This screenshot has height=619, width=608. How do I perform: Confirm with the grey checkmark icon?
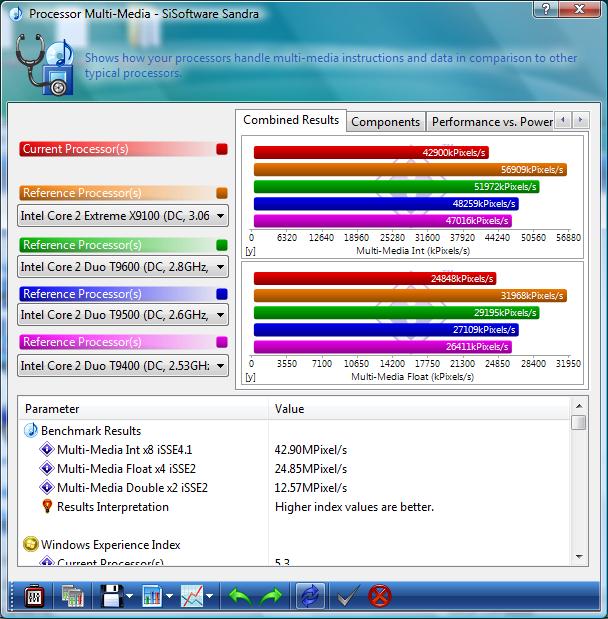click(x=348, y=596)
